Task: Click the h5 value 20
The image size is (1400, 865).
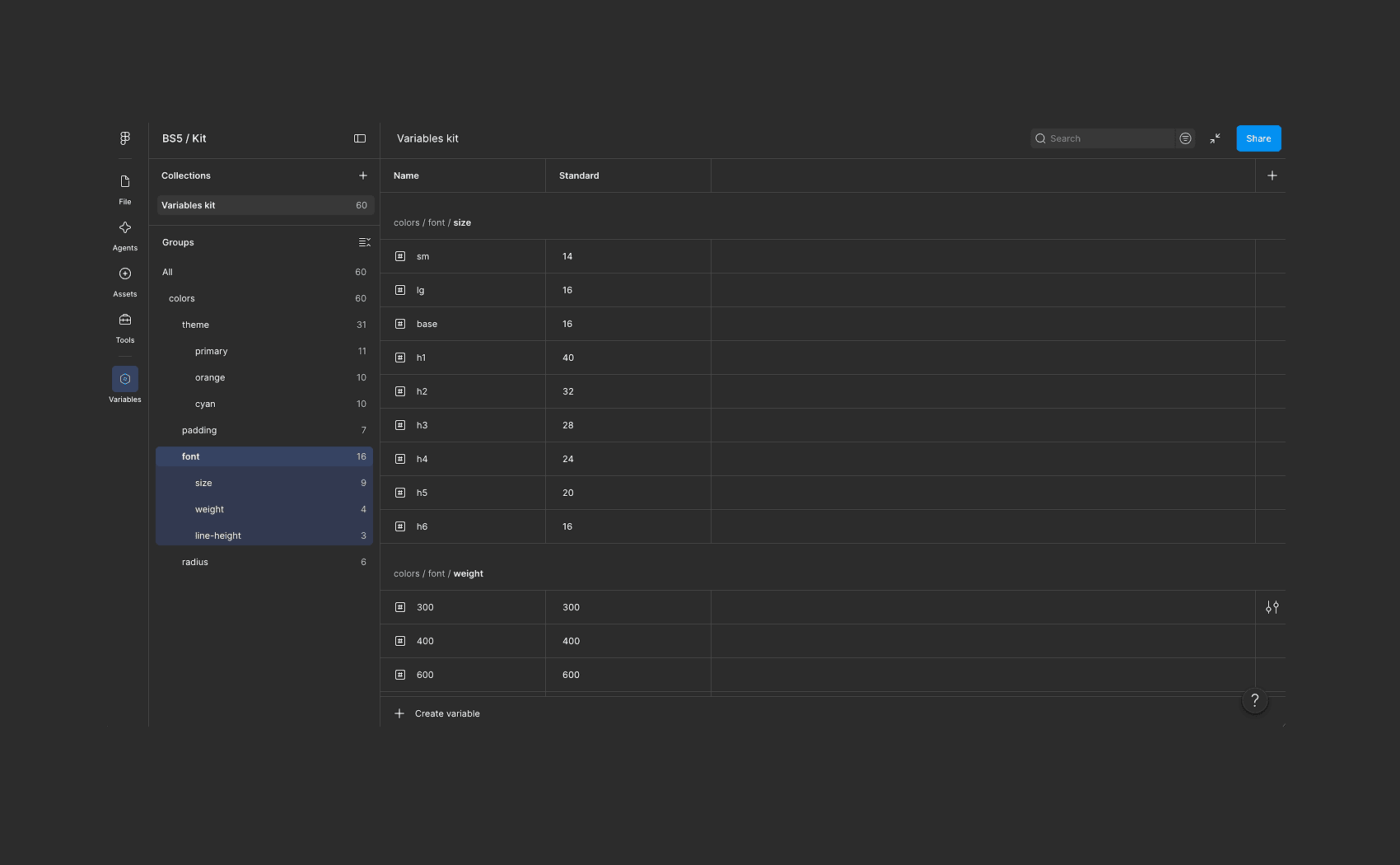Action: click(x=568, y=493)
